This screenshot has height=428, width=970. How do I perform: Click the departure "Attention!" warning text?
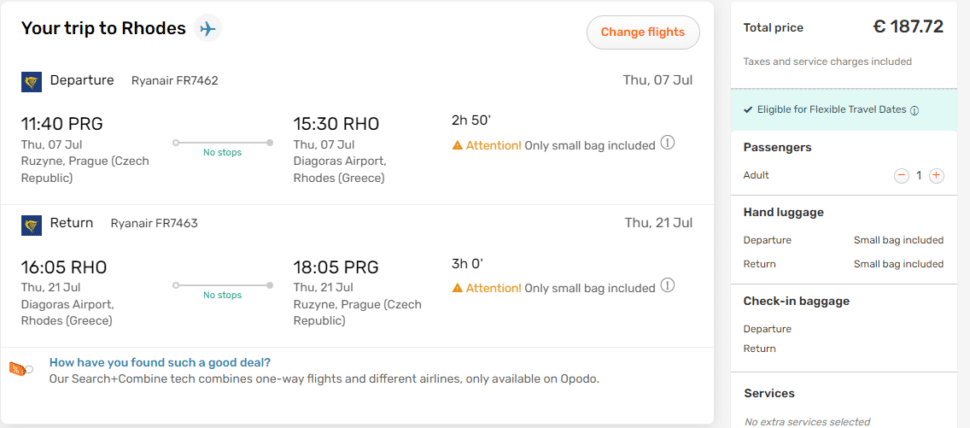[494, 146]
